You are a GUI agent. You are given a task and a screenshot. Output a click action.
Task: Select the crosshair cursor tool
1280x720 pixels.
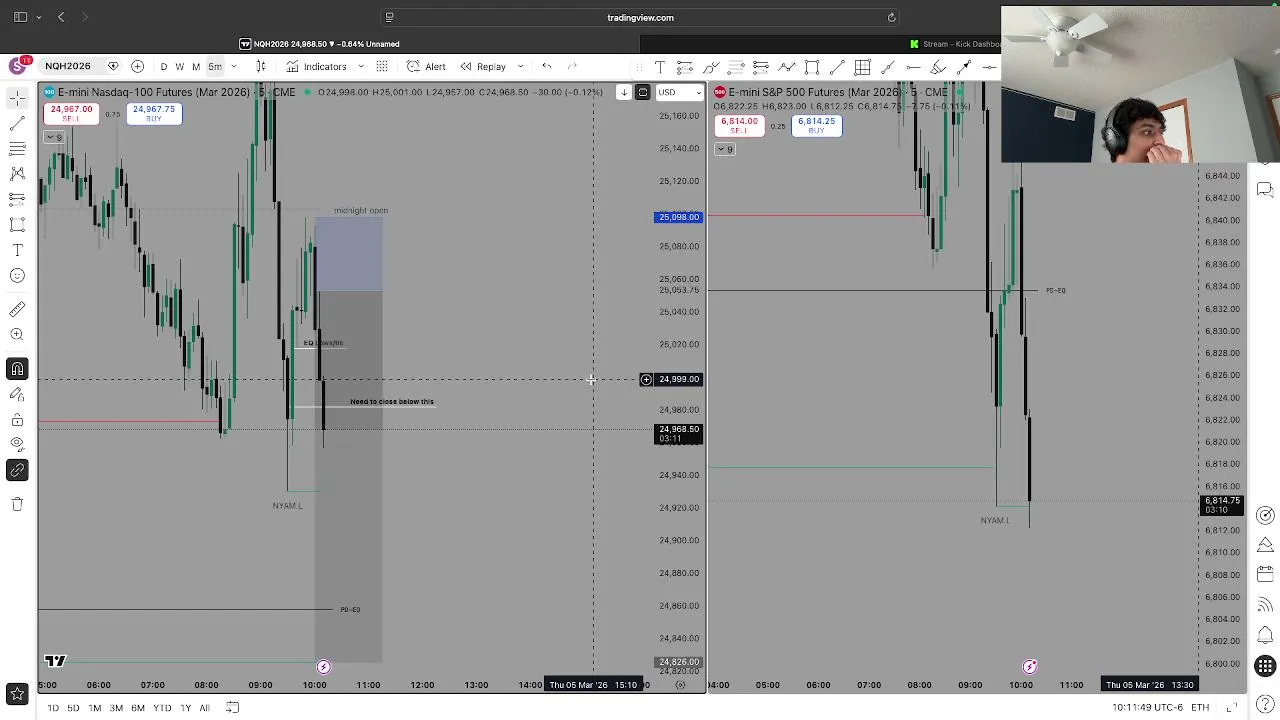tap(17, 98)
